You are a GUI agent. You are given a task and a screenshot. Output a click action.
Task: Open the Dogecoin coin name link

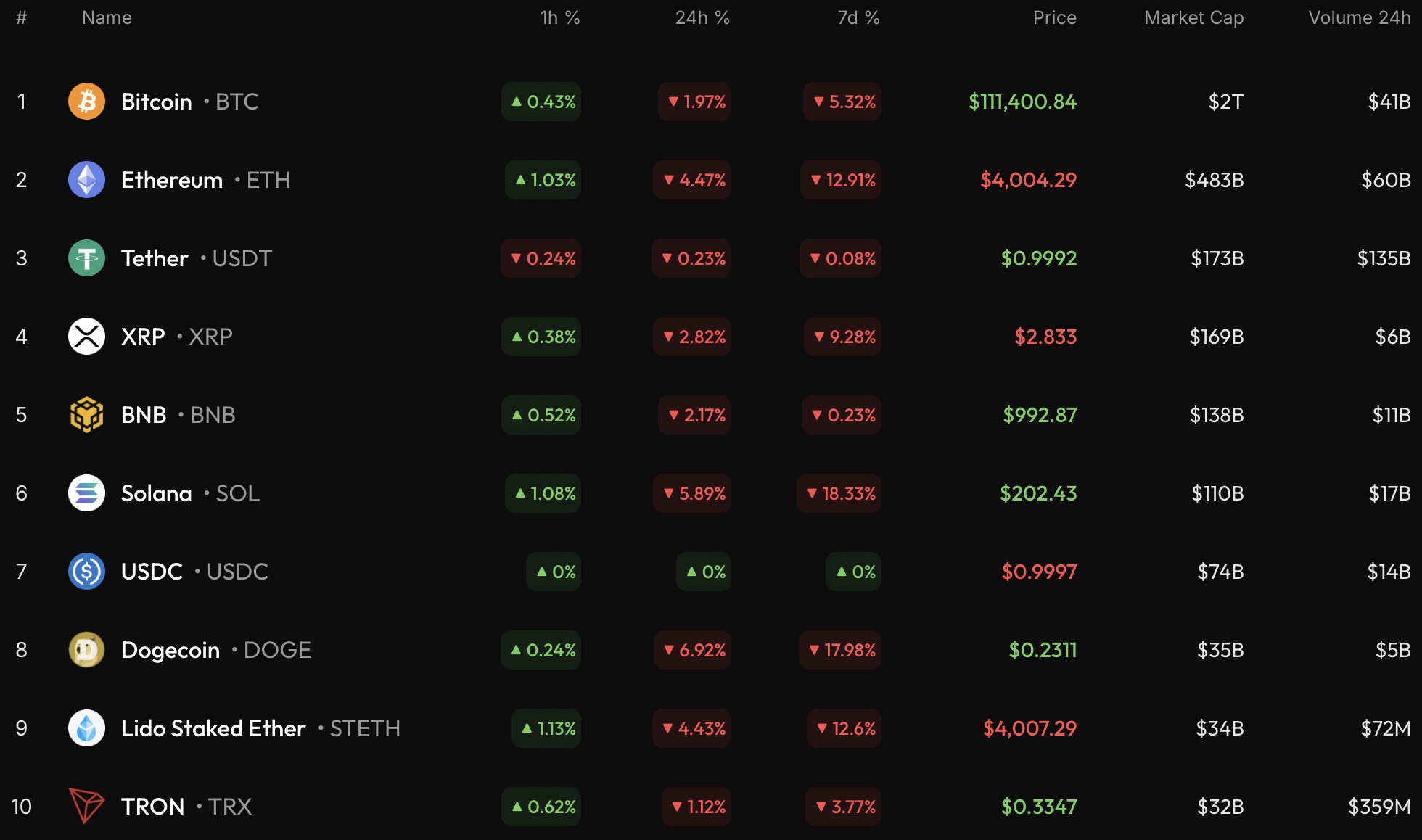[x=170, y=650]
